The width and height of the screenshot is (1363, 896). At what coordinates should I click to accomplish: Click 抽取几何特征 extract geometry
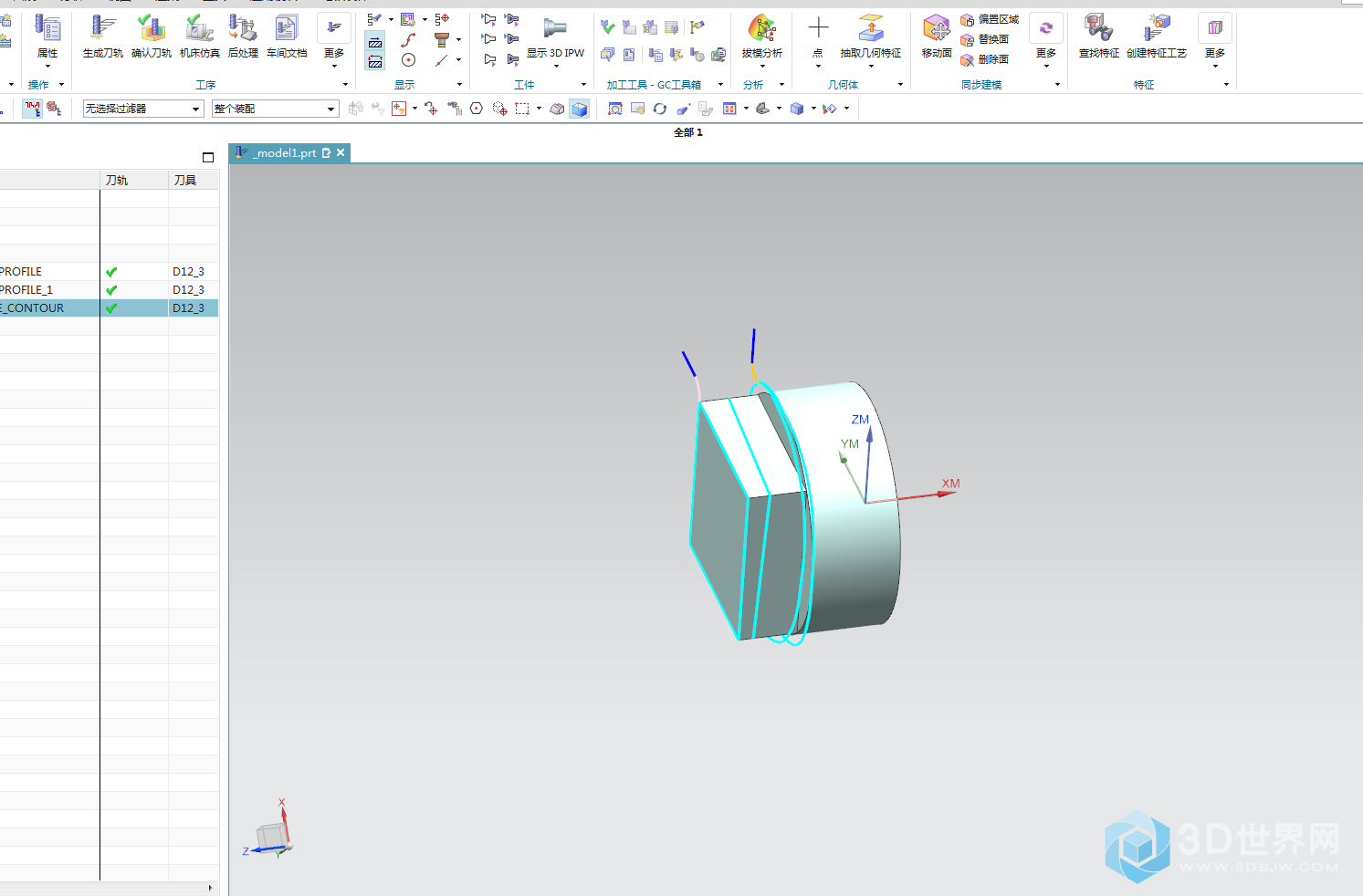pos(871,36)
